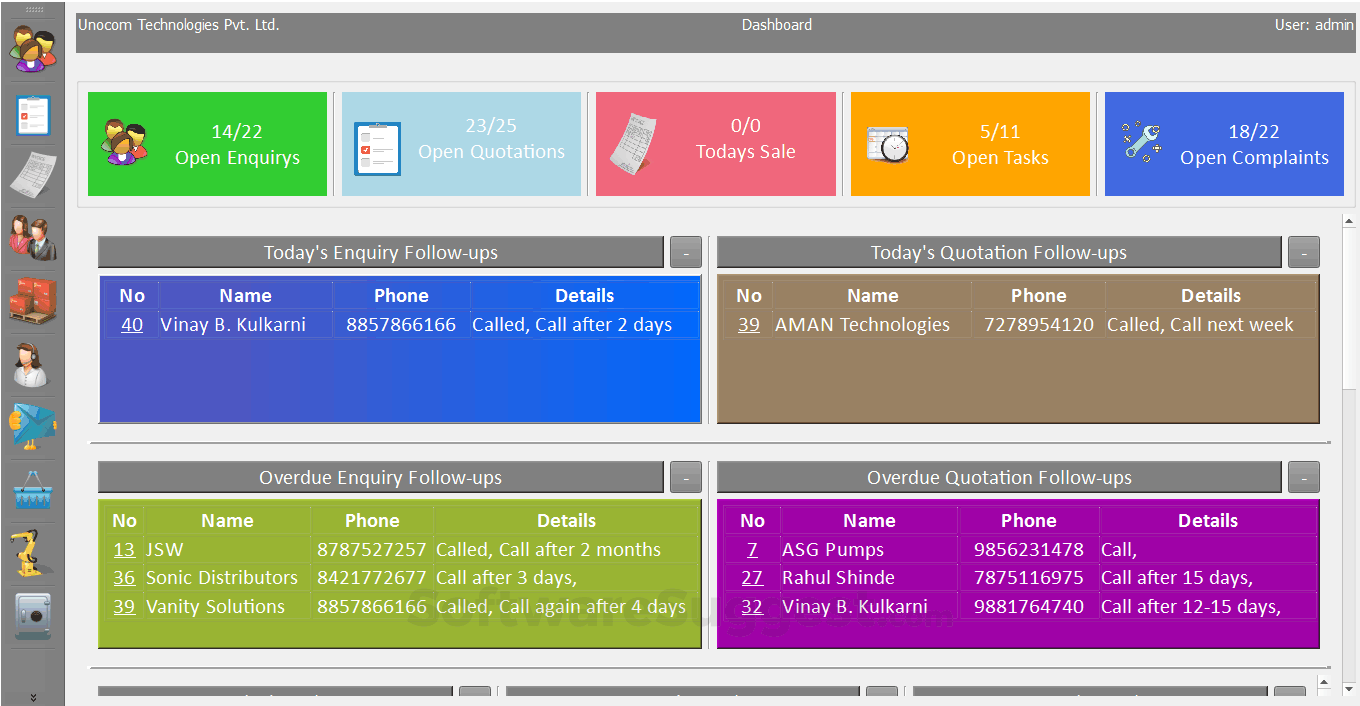This screenshot has width=1360, height=706.
Task: Click the wrench icon on Open Complaints tile
Action: [x=1141, y=143]
